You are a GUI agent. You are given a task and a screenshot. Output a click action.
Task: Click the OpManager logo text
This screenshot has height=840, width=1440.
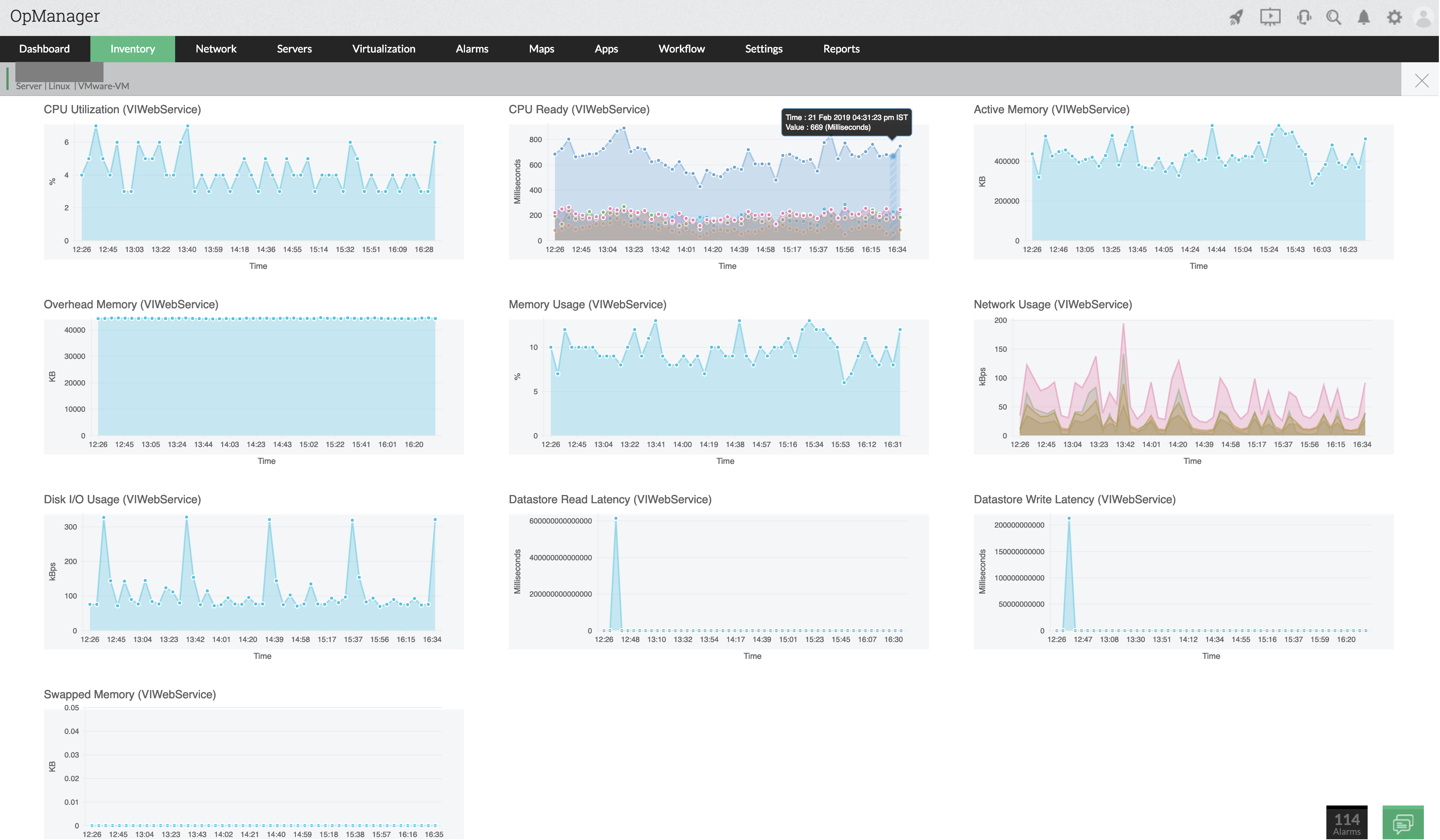[55, 16]
